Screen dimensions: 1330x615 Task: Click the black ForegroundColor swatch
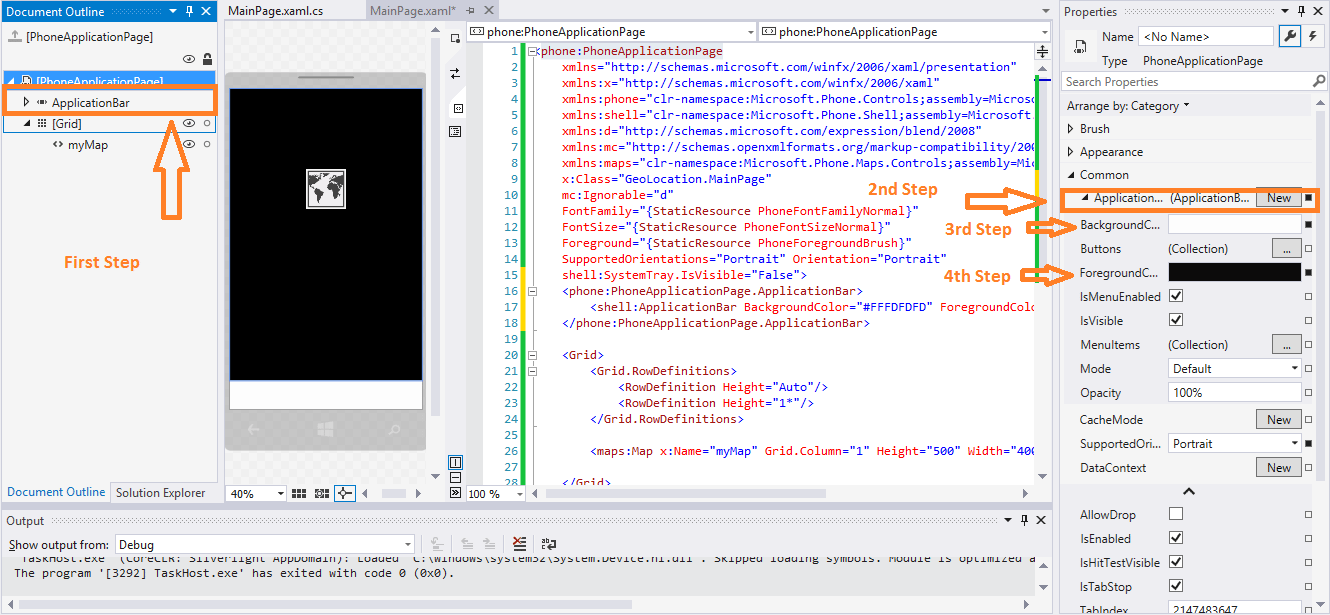(x=1235, y=272)
